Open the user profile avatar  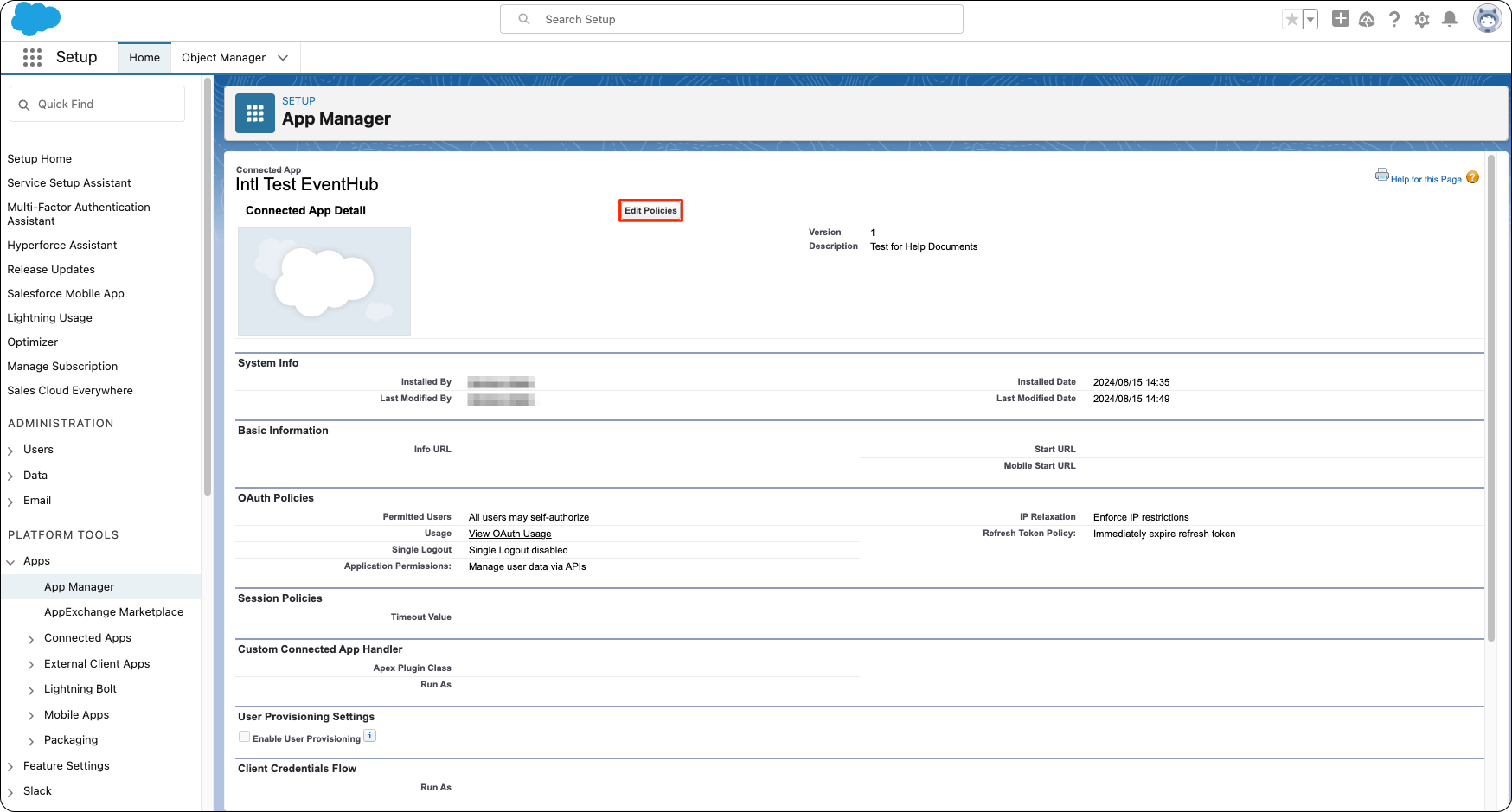point(1487,18)
